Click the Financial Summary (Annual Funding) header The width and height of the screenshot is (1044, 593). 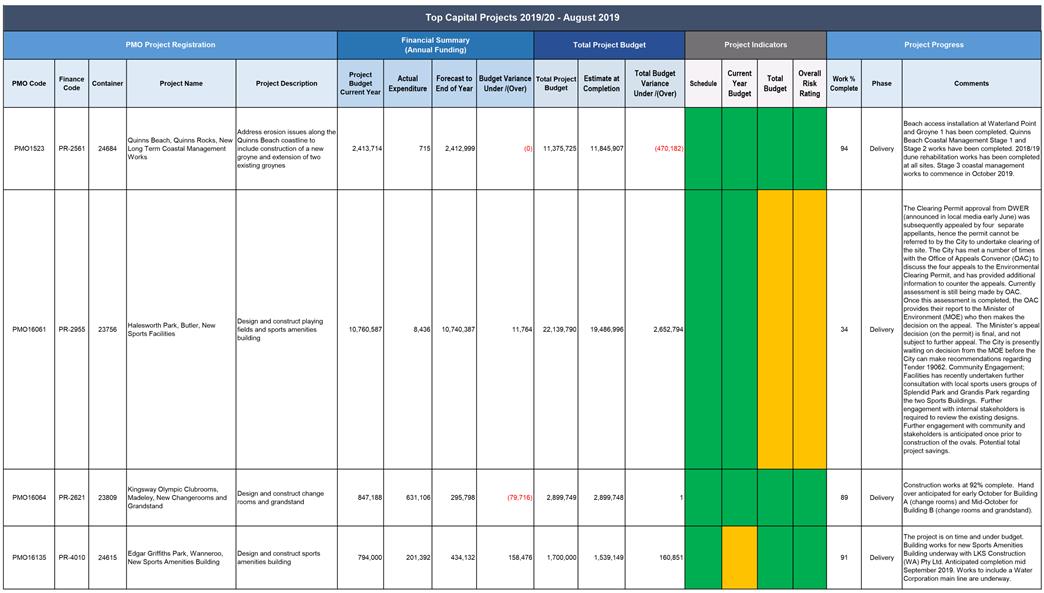[435, 45]
